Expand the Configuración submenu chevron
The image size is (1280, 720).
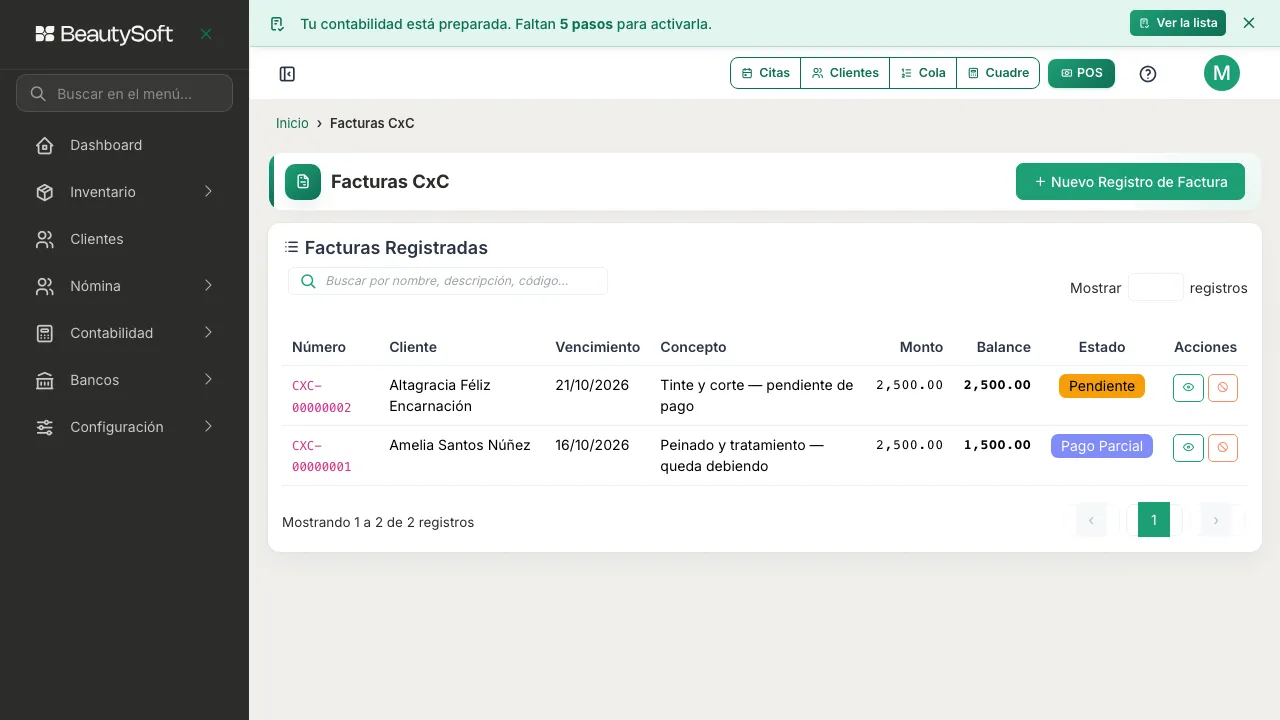pos(208,426)
